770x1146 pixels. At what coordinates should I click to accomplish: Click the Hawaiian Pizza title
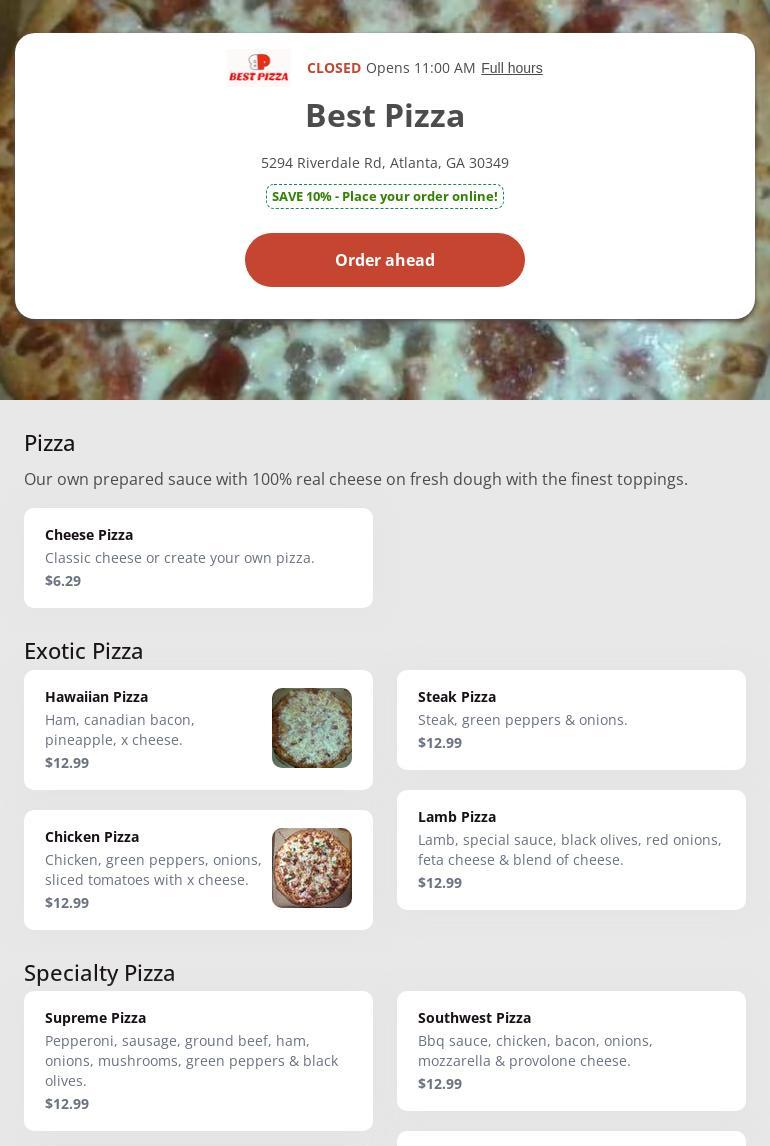96,697
